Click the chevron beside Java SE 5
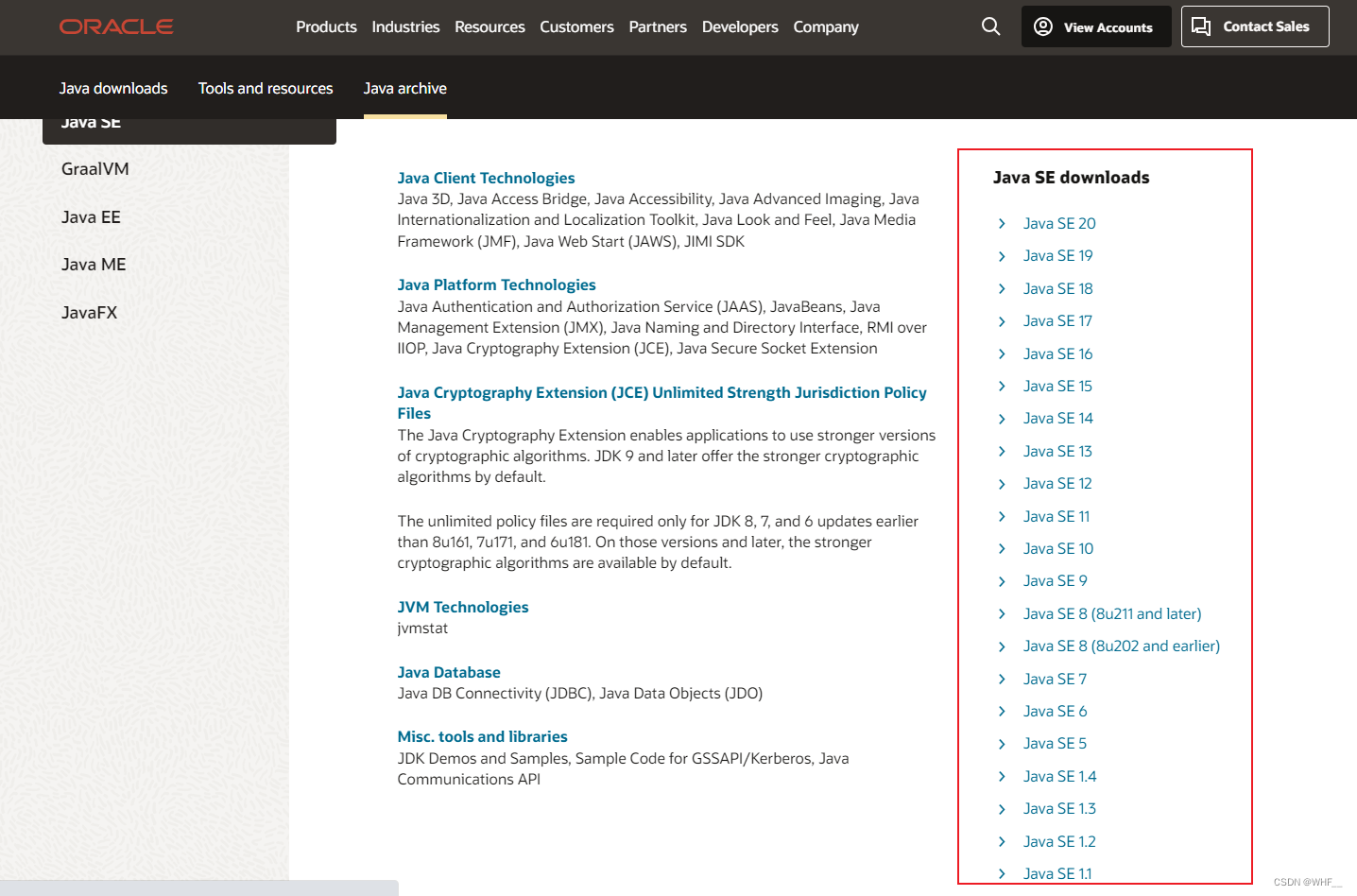 click(x=1002, y=744)
